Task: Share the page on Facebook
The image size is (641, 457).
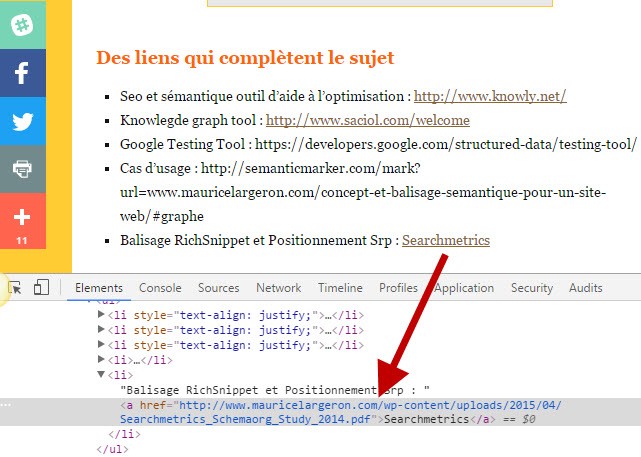Action: pyautogui.click(x=22, y=73)
